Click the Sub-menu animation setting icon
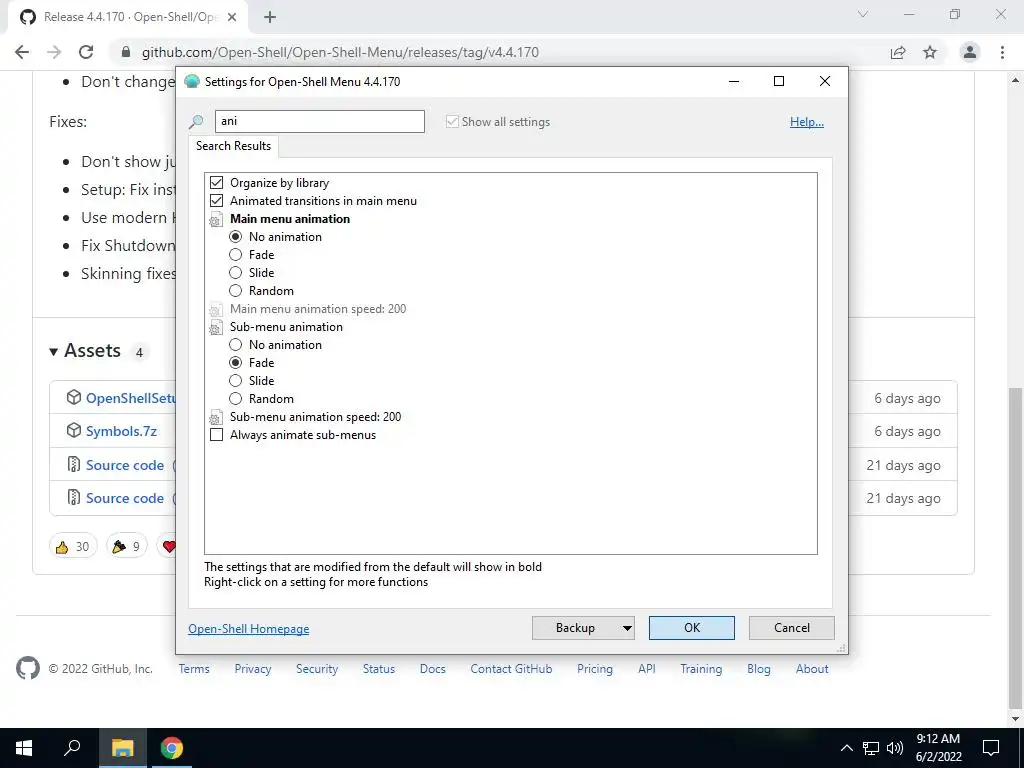1024x768 pixels. pos(216,327)
